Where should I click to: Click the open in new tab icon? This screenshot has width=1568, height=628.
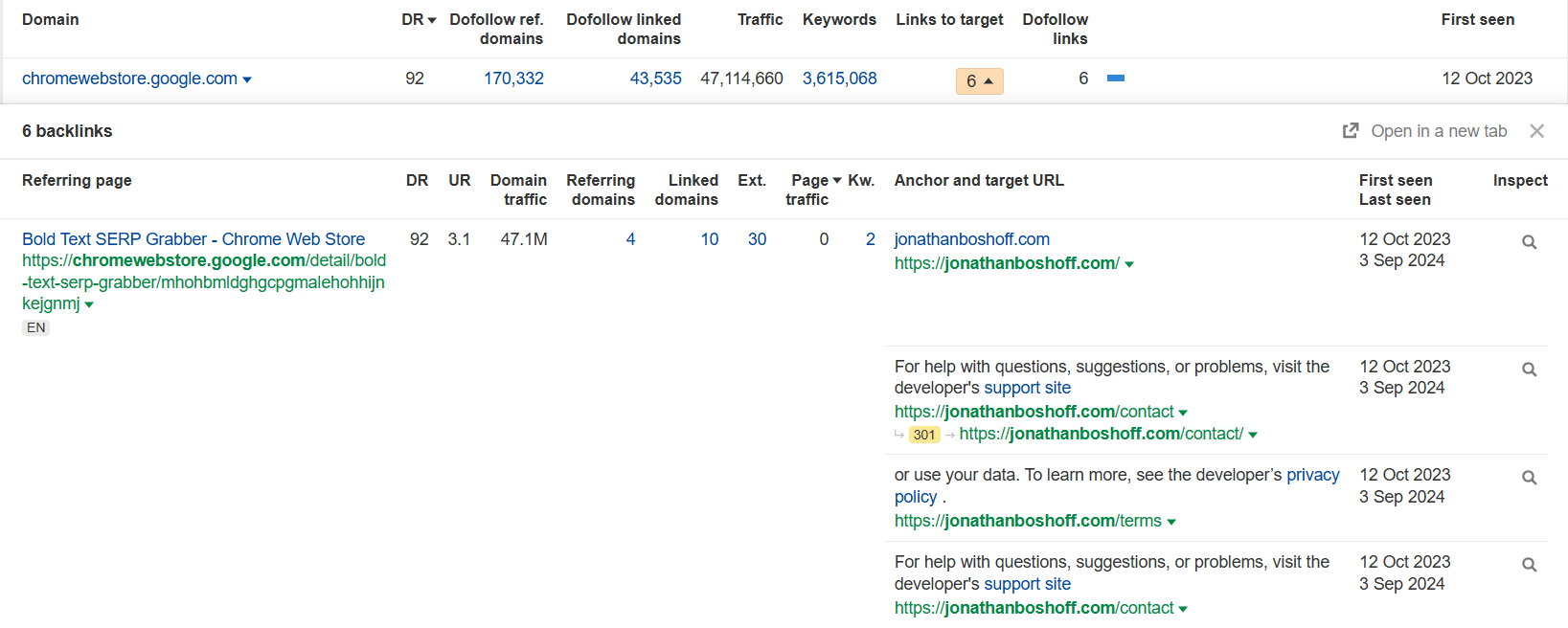click(1351, 131)
